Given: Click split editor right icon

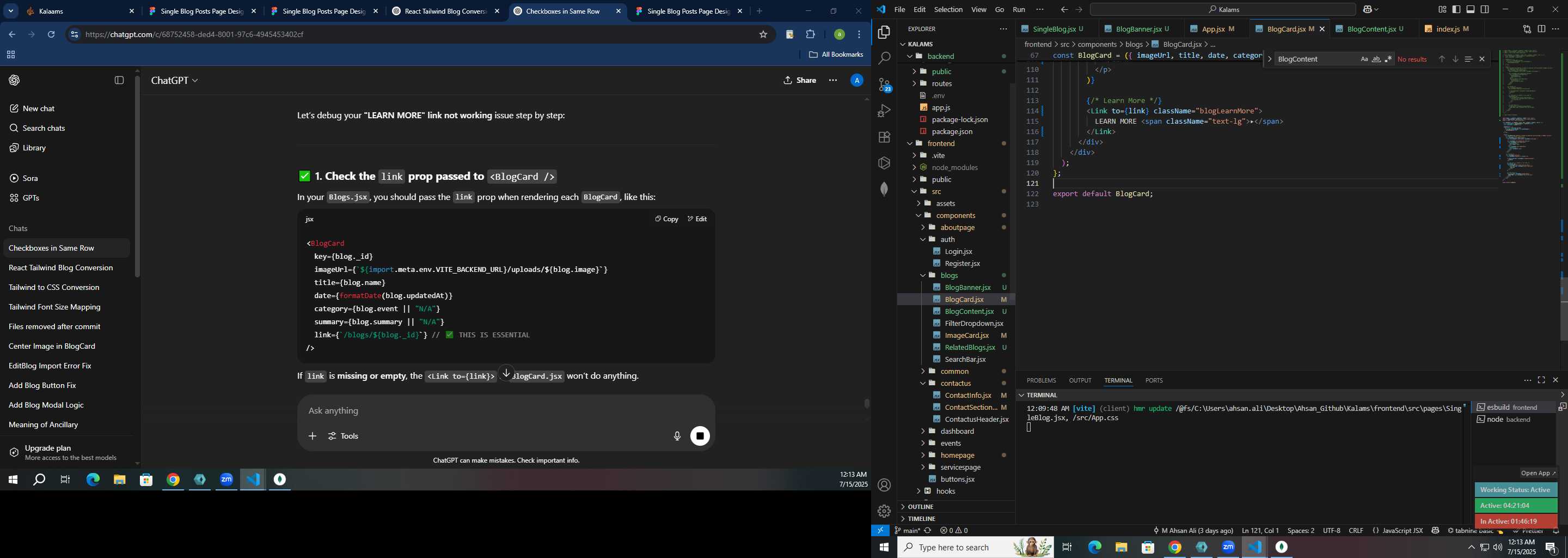Looking at the screenshot, I should [x=1541, y=29].
